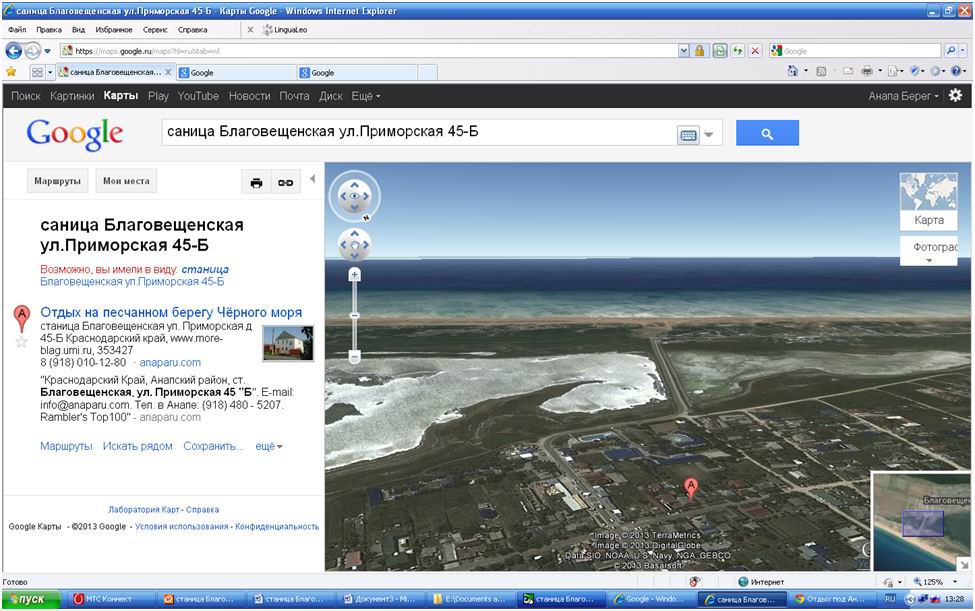
Task: Open the on-screen keyboard icon in search box
Action: click(688, 135)
